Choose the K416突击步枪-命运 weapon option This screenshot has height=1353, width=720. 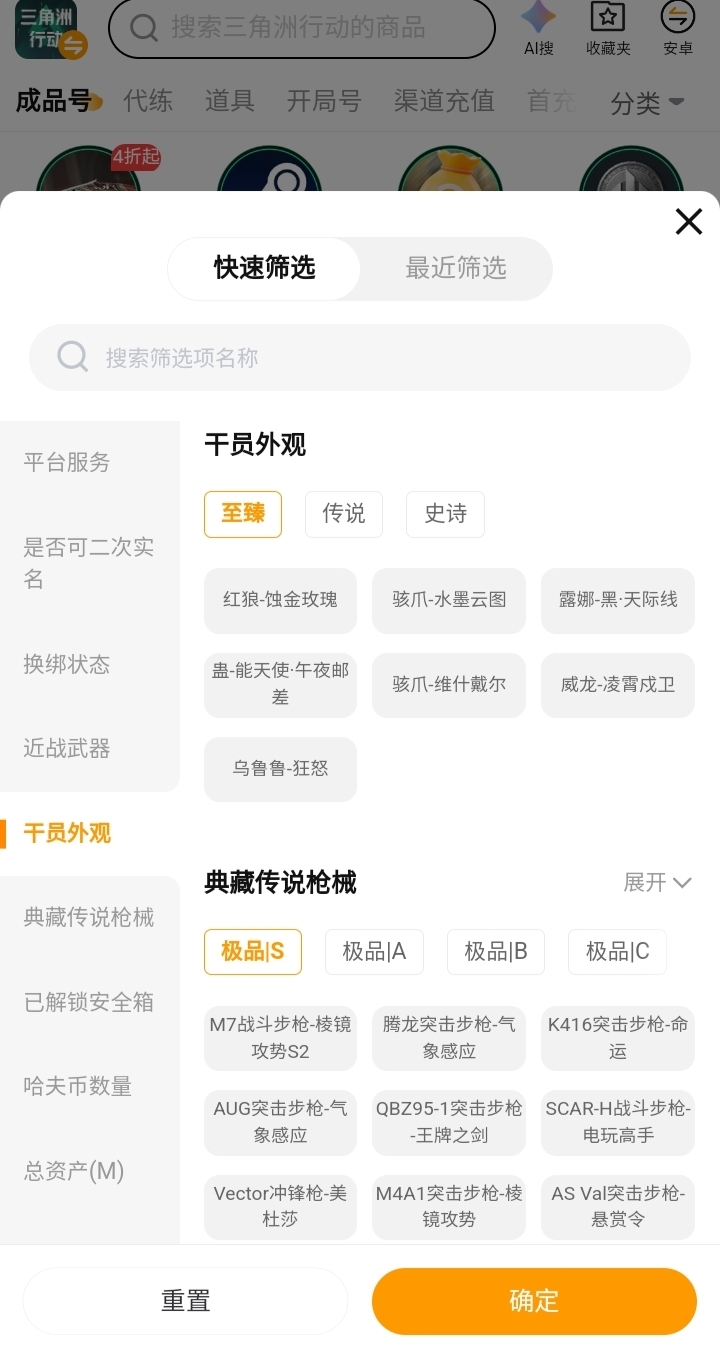point(618,1038)
